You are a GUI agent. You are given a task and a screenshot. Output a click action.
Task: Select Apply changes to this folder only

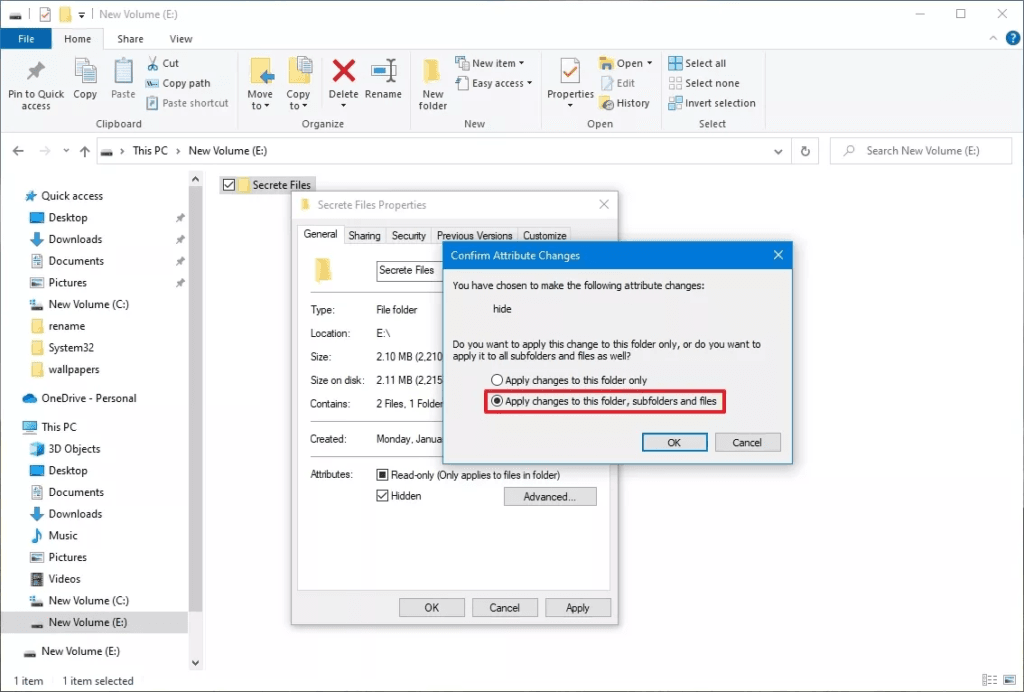tap(497, 380)
